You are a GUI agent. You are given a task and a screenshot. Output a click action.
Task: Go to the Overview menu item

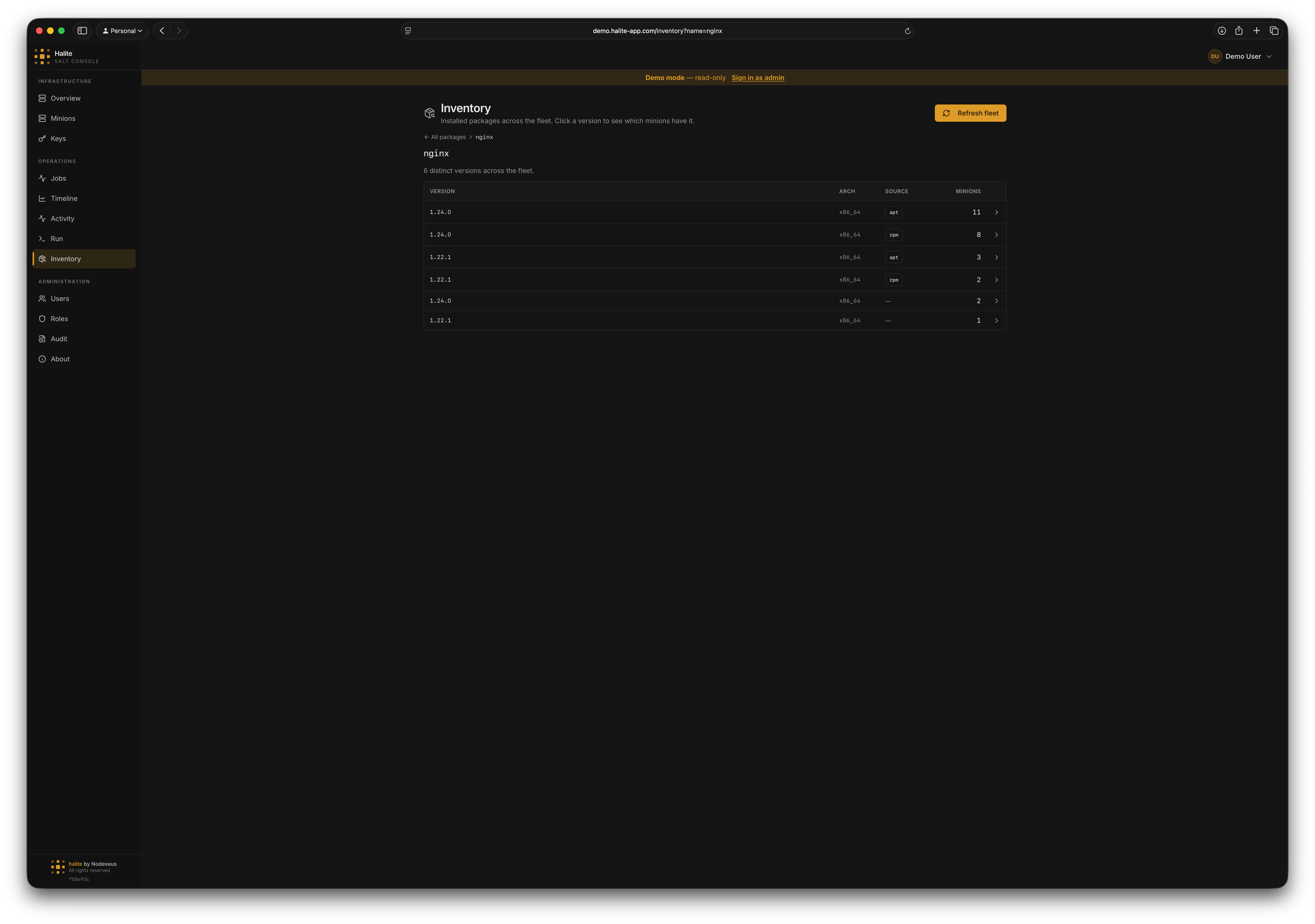pos(84,98)
